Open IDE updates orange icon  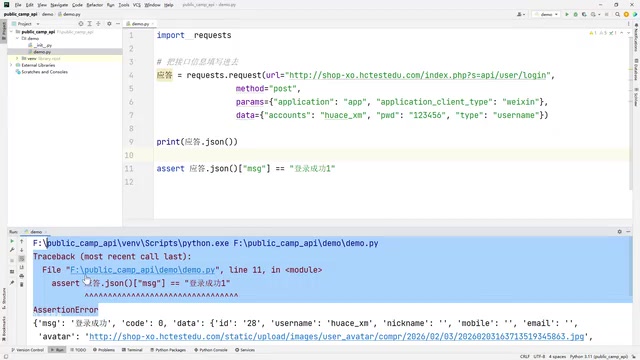626,14
